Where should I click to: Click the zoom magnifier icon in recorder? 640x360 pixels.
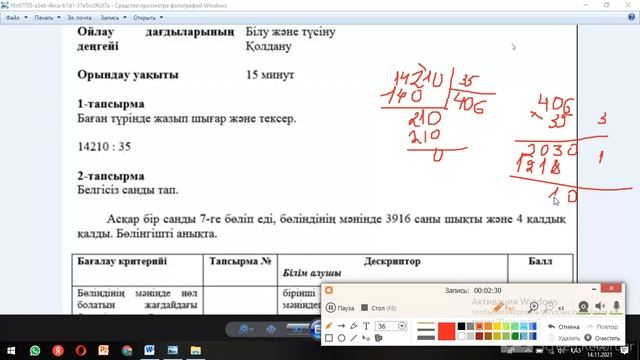pyautogui.click(x=533, y=307)
